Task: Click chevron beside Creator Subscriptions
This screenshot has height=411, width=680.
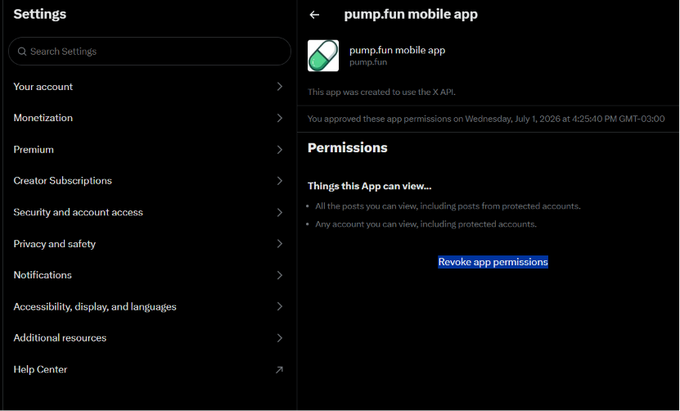Action: coord(280,181)
